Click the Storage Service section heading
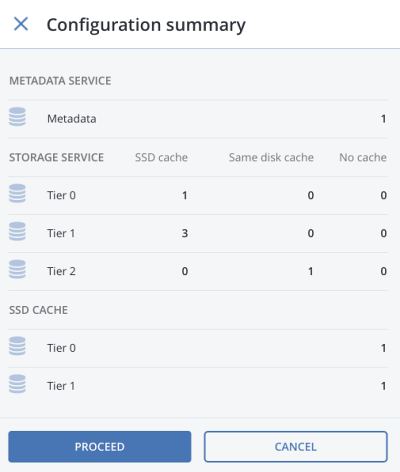This screenshot has width=400, height=472. [56, 157]
